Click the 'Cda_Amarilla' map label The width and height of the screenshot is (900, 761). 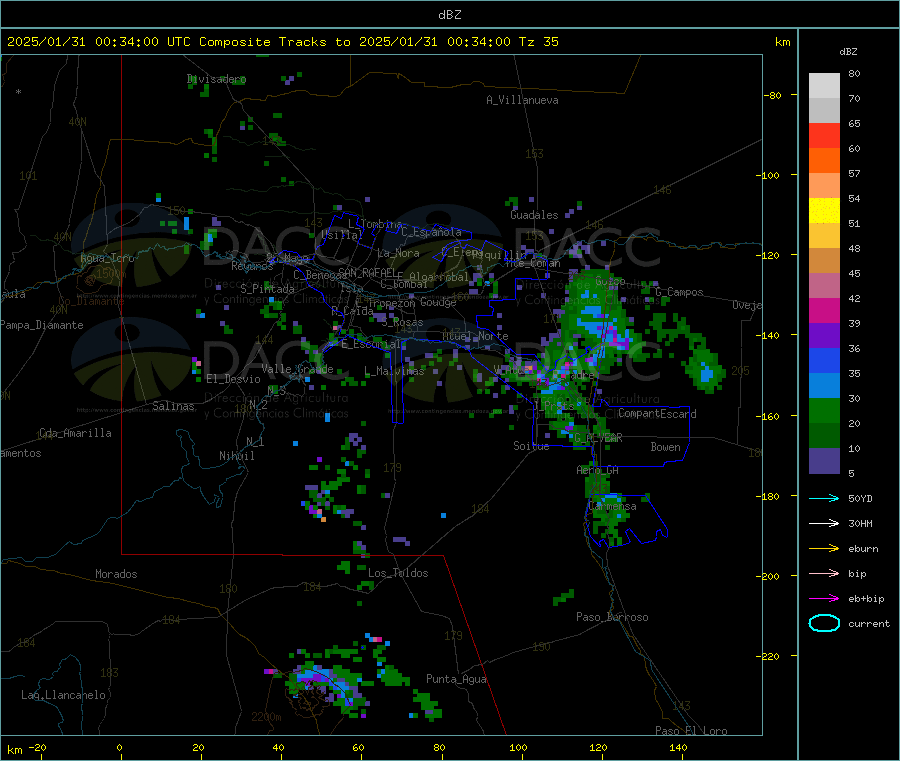(75, 433)
